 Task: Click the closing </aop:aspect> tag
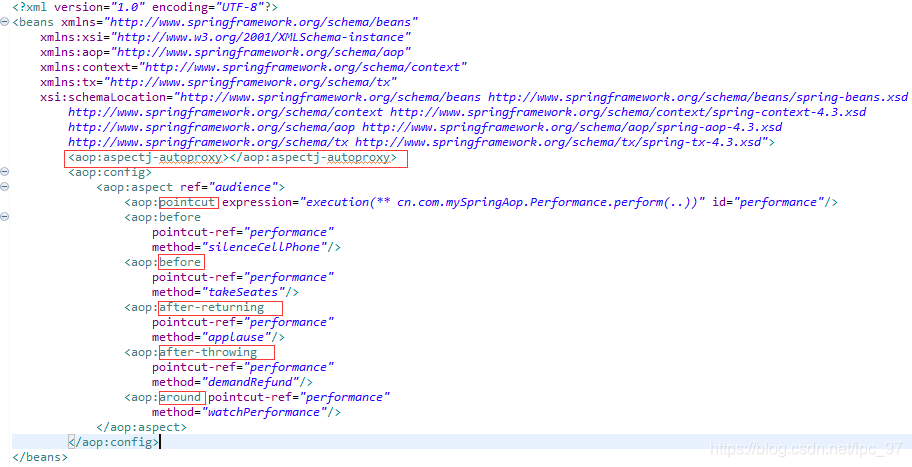tap(141, 427)
